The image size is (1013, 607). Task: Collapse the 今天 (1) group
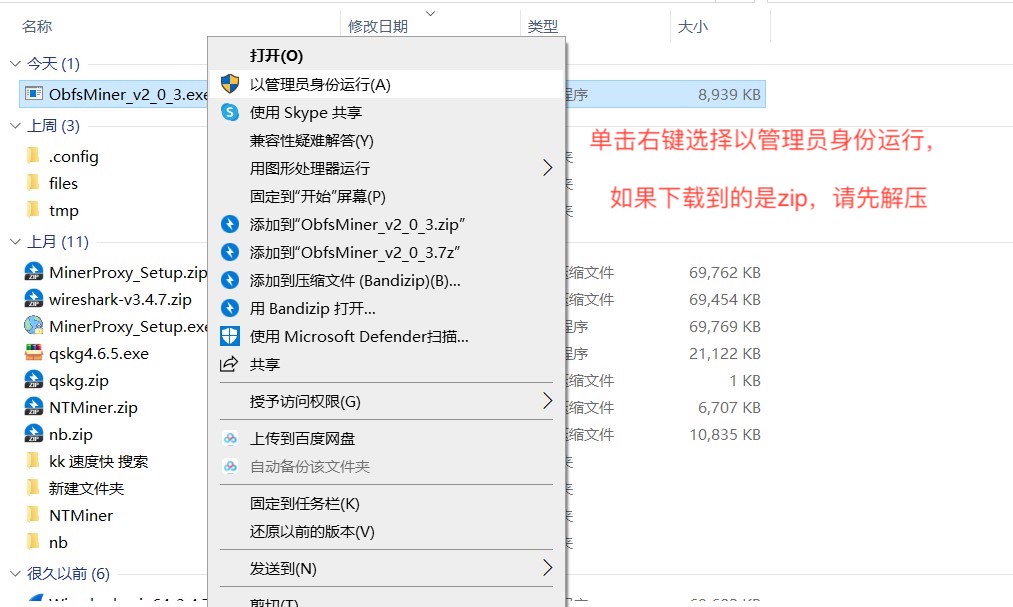pyautogui.click(x=15, y=63)
